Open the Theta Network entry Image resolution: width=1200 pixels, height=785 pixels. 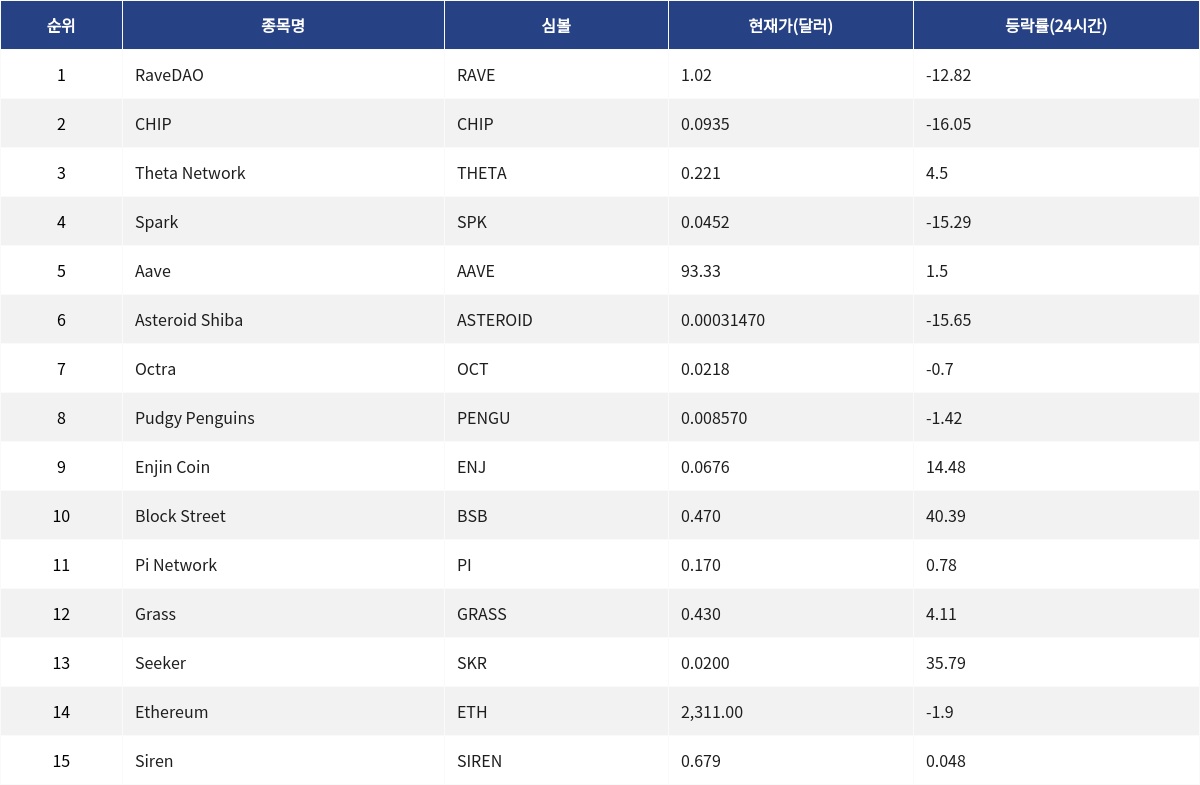pos(190,173)
